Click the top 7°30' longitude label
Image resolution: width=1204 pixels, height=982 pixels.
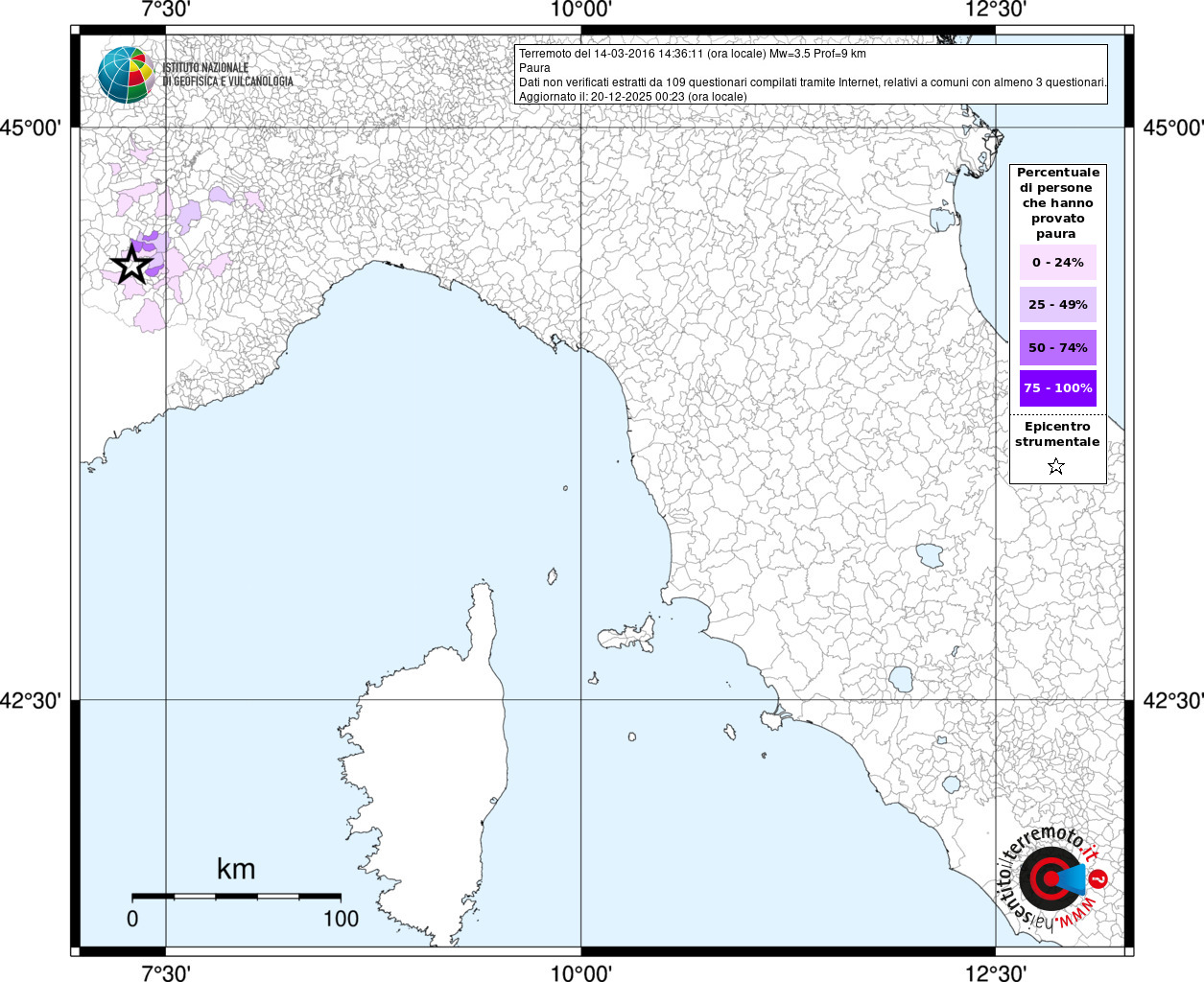166,10
